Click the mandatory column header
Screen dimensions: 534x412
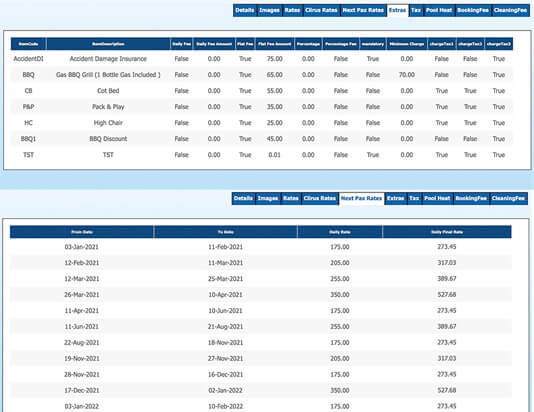click(x=373, y=44)
